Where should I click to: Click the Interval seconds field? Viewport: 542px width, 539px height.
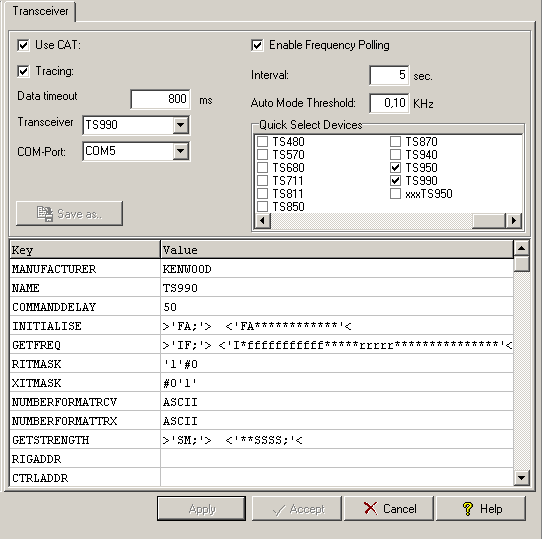[389, 75]
